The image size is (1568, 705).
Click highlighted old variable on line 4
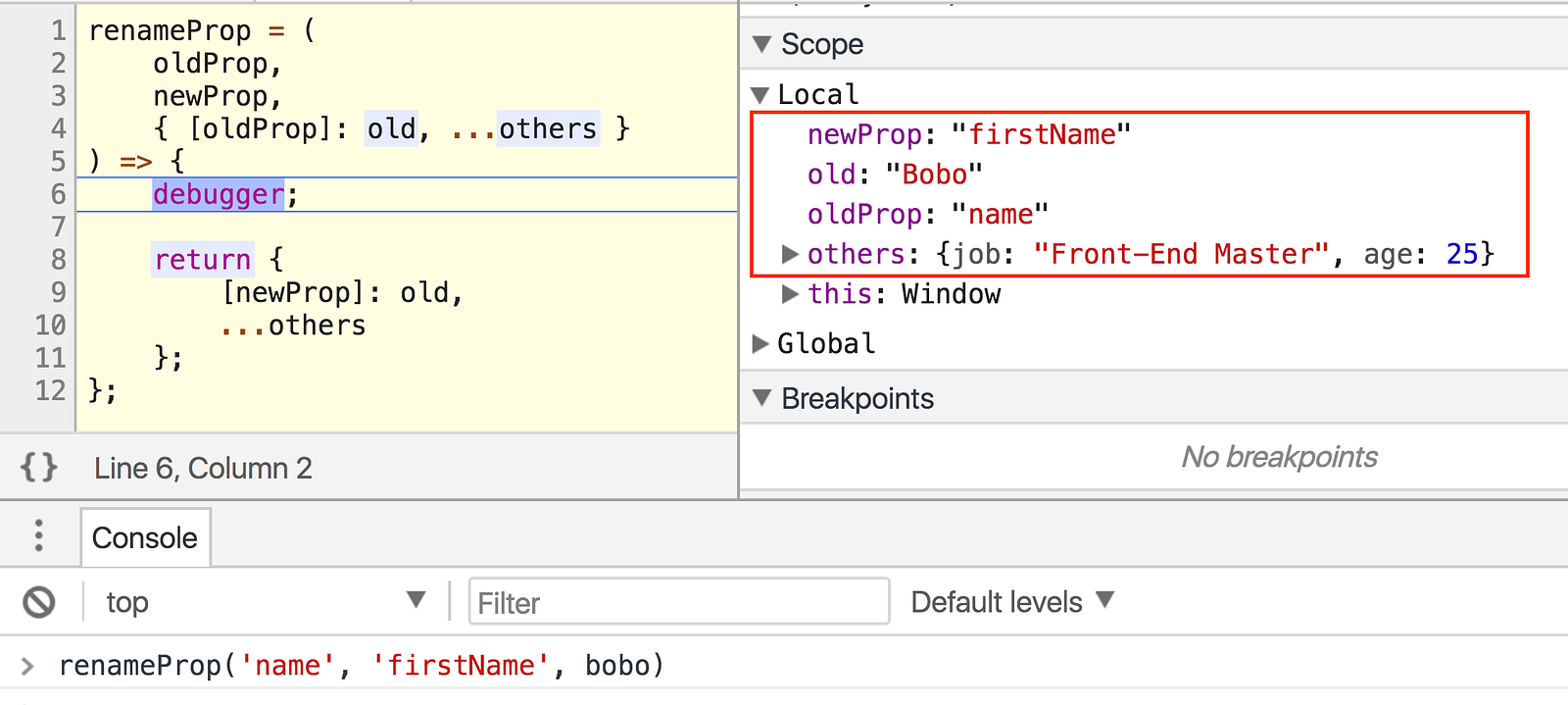(391, 128)
